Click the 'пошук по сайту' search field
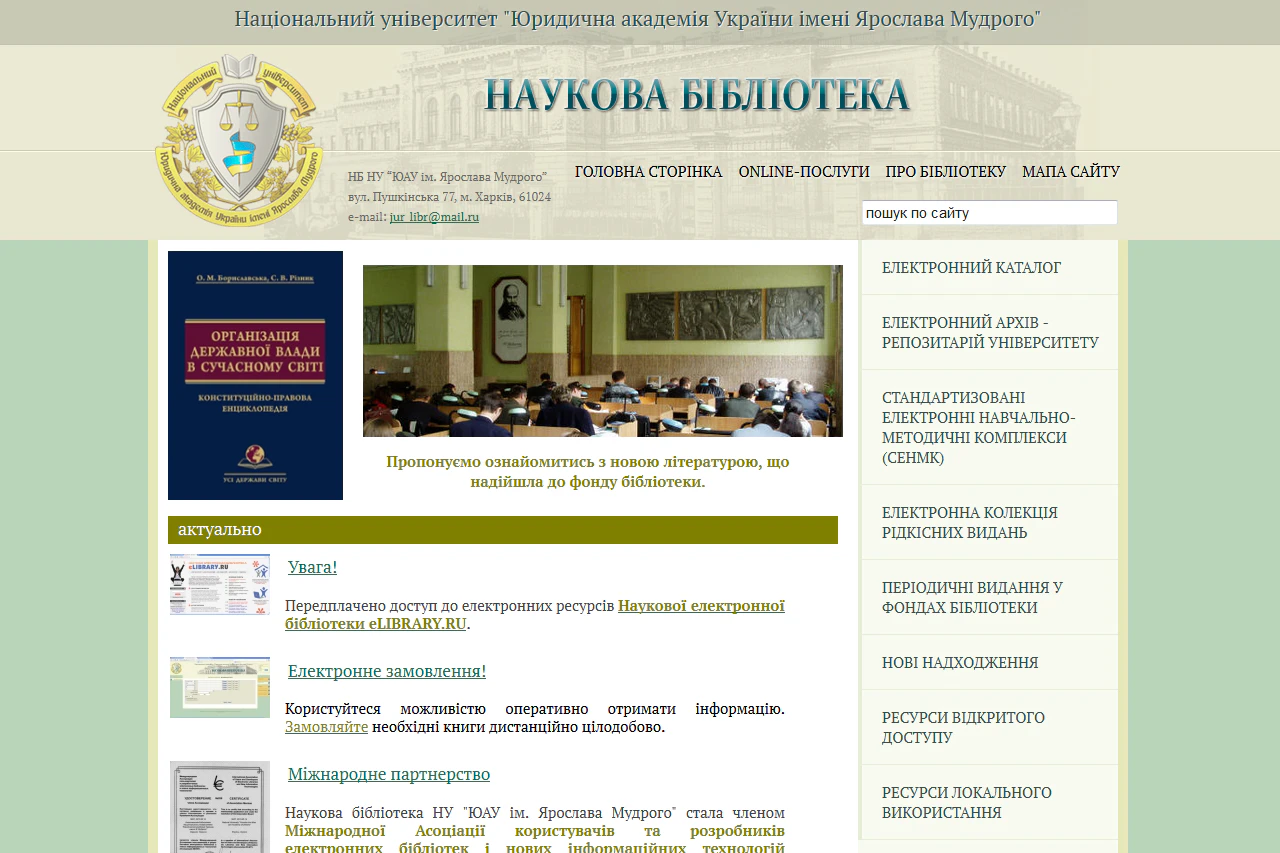 coord(988,212)
